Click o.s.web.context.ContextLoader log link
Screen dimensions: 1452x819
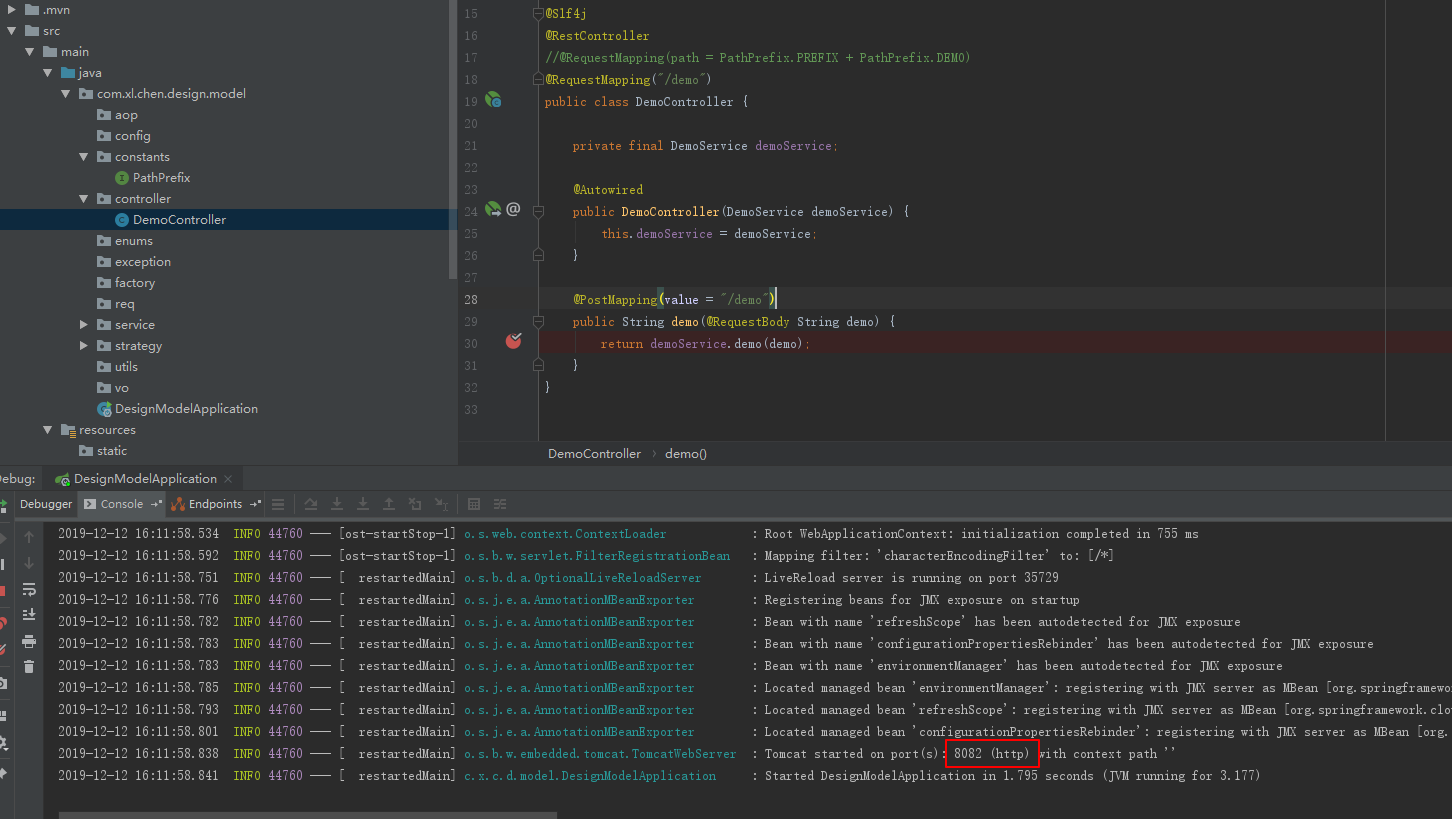point(565,534)
